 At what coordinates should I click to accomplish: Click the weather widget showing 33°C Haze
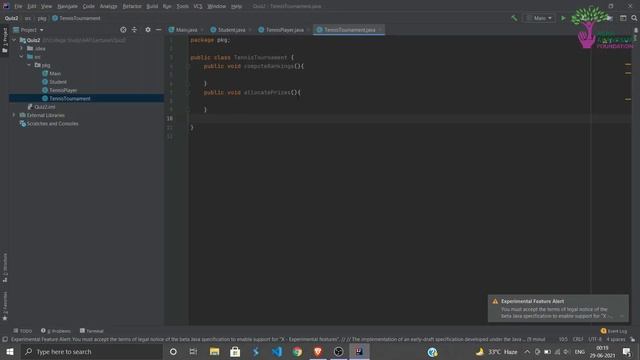click(496, 351)
